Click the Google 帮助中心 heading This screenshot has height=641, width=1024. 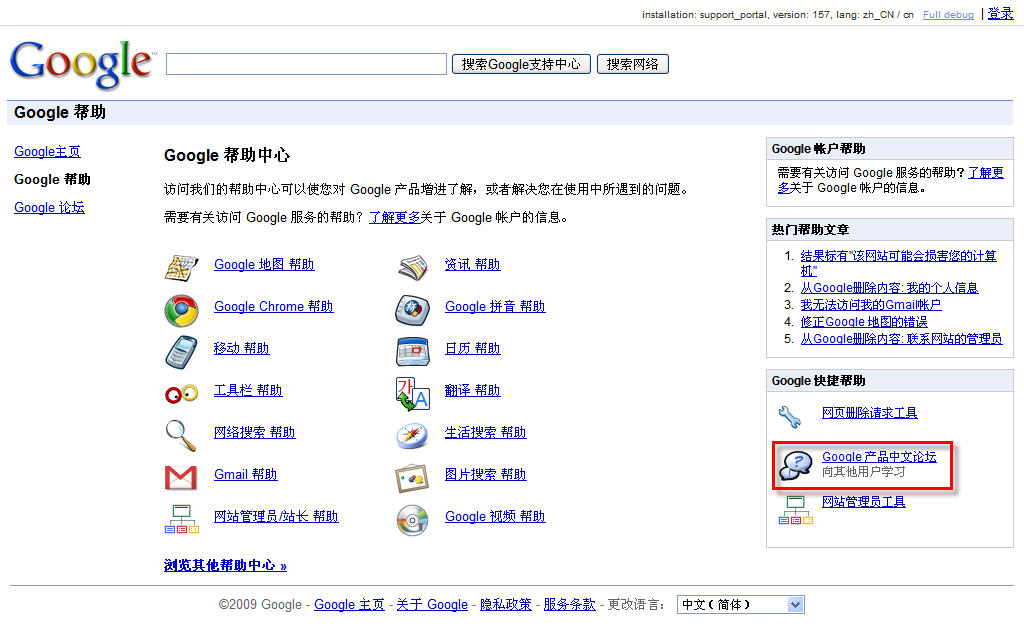(x=227, y=155)
